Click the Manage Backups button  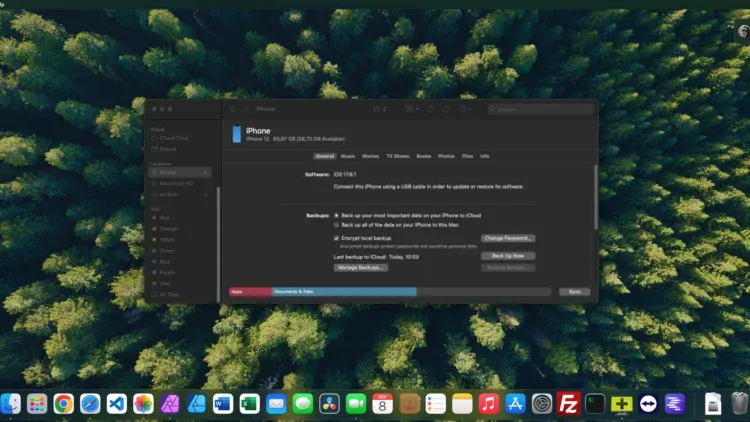click(361, 267)
